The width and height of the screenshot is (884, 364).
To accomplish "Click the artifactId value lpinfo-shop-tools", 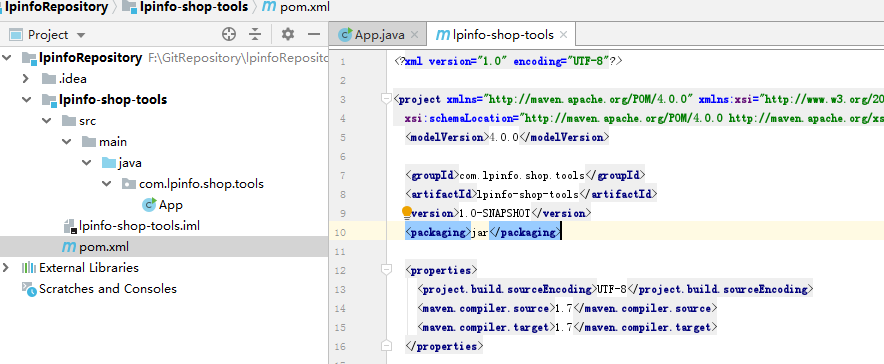I will (528, 194).
